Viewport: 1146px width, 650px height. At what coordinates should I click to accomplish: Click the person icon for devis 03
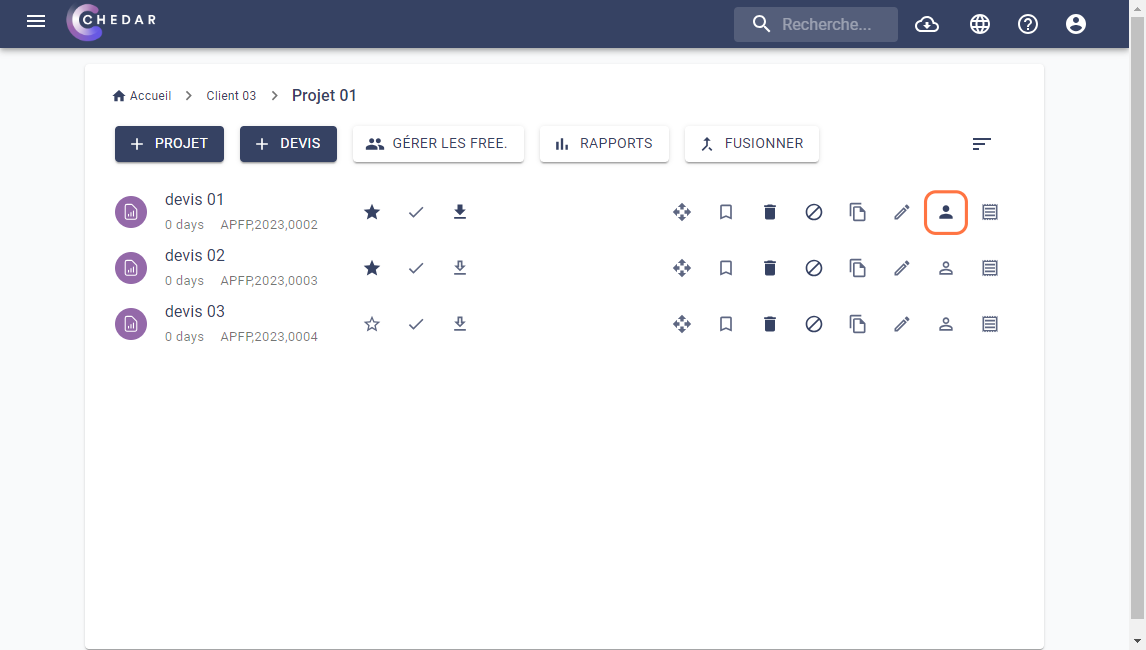[946, 324]
